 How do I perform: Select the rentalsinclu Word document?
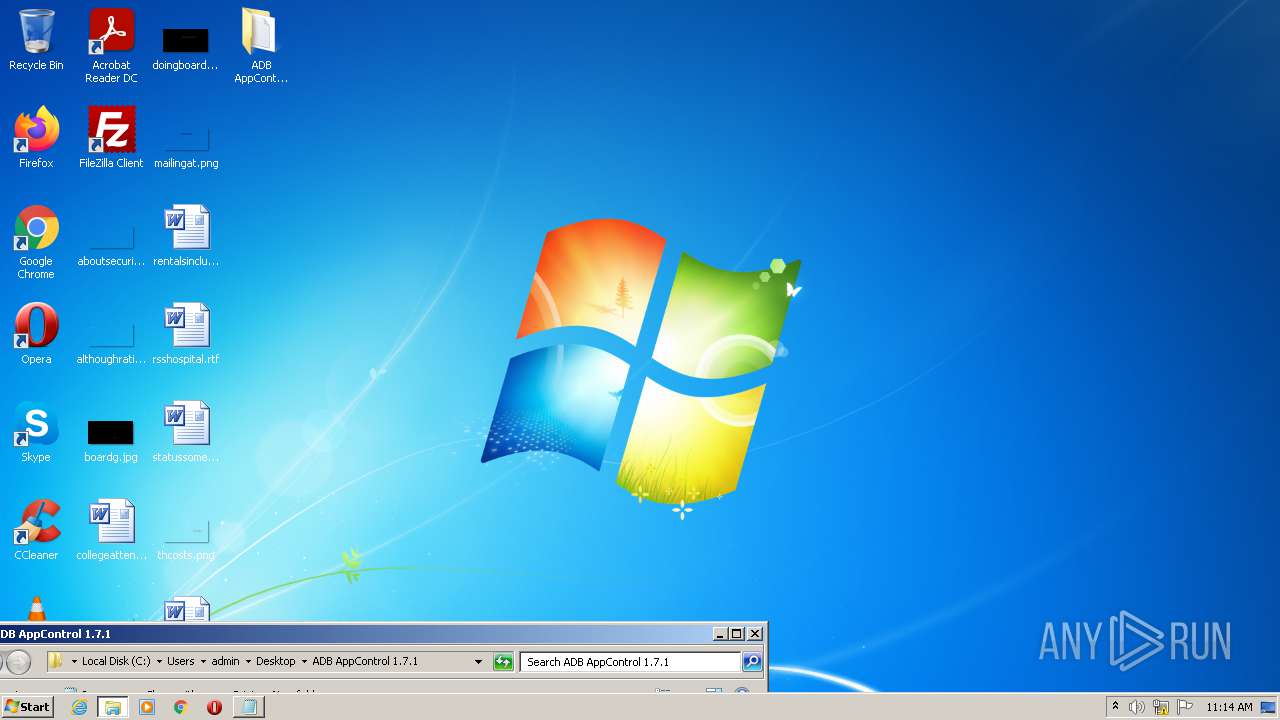point(186,236)
